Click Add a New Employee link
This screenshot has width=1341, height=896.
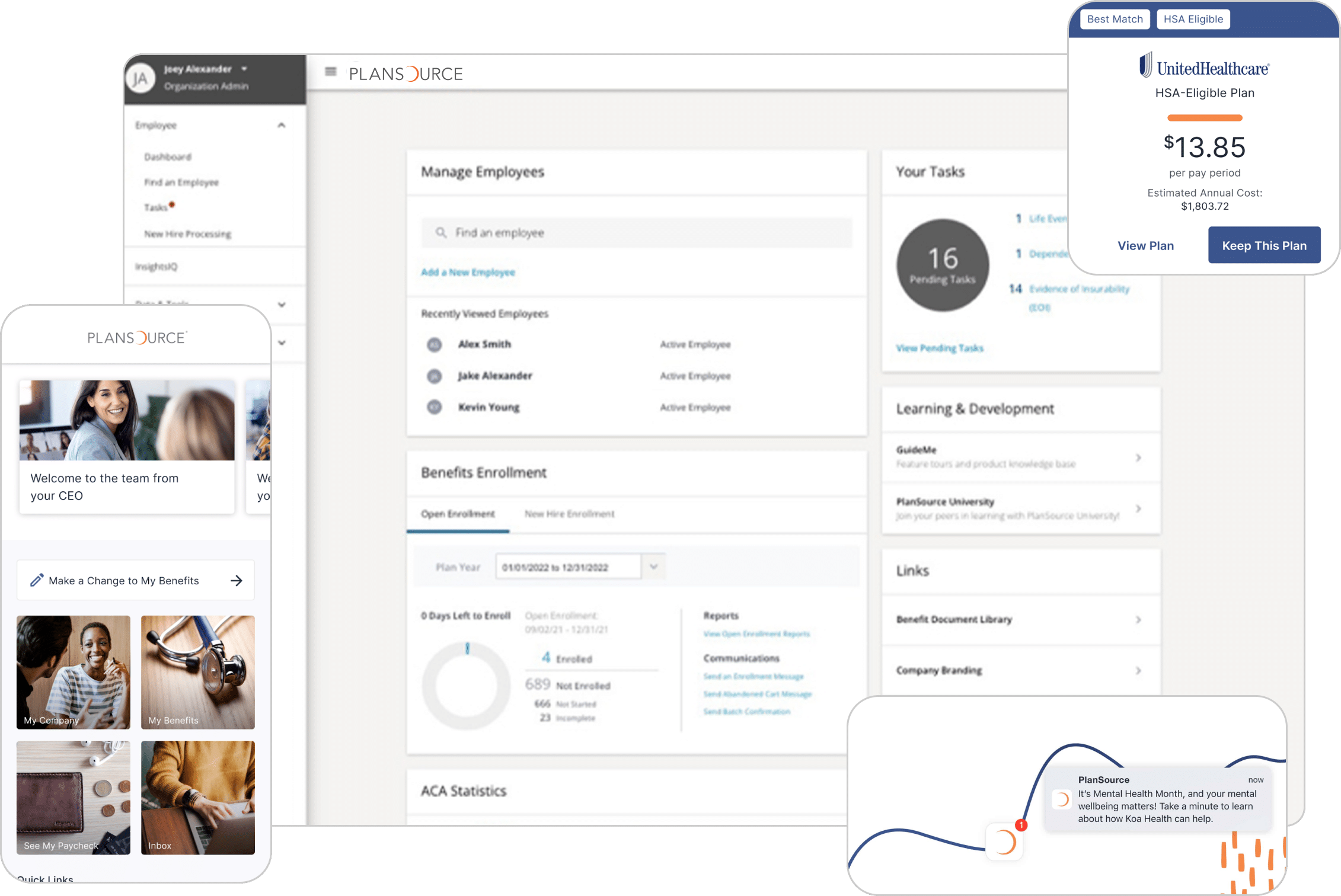[x=468, y=273]
